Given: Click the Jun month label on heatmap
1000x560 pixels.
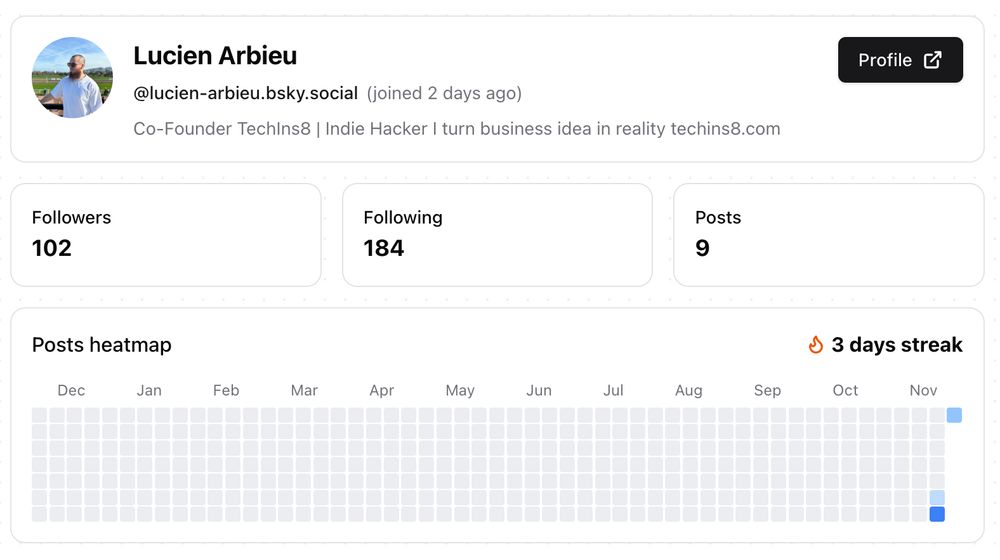Looking at the screenshot, I should point(539,390).
